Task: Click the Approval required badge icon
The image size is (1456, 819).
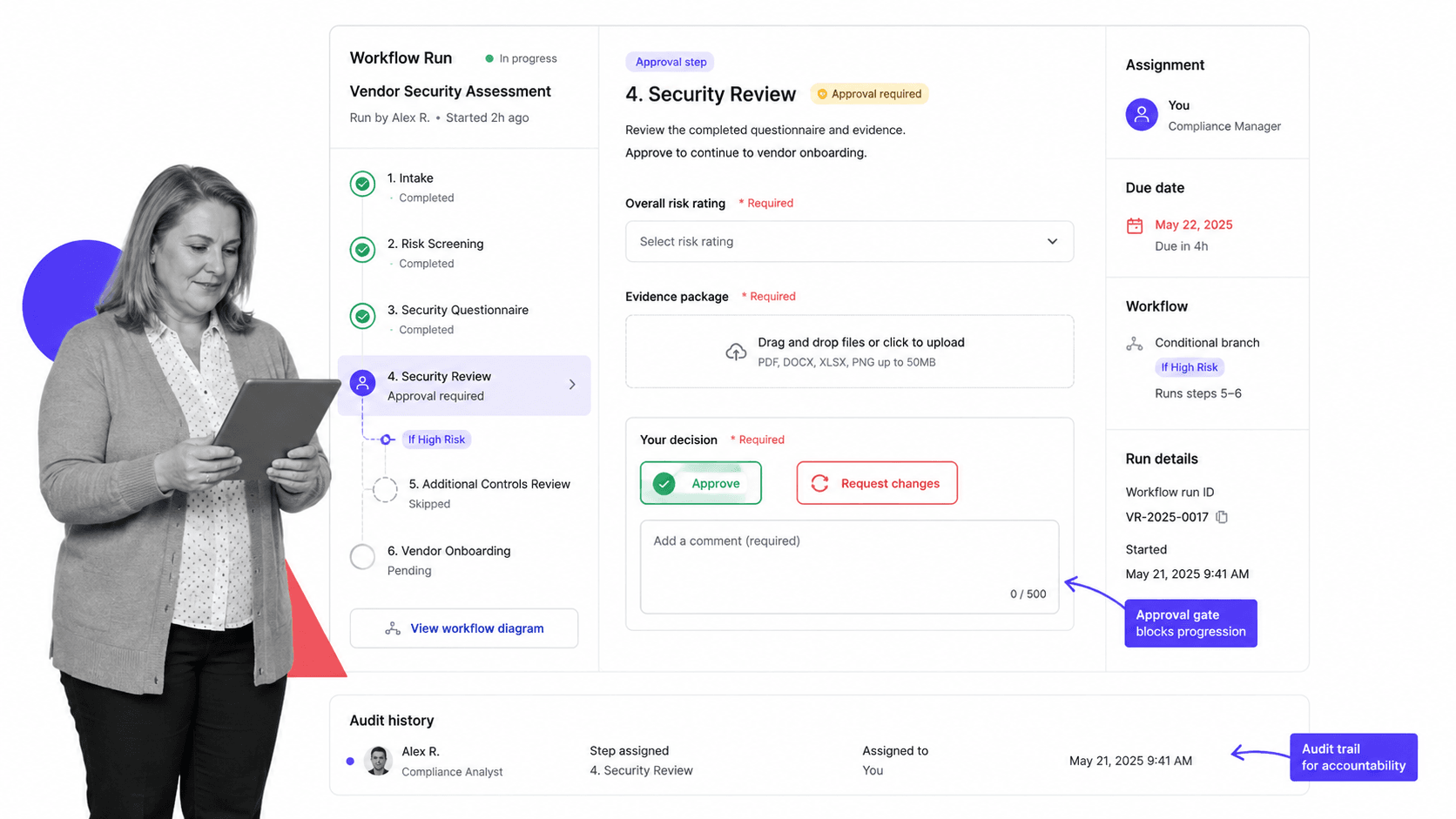Action: (822, 94)
